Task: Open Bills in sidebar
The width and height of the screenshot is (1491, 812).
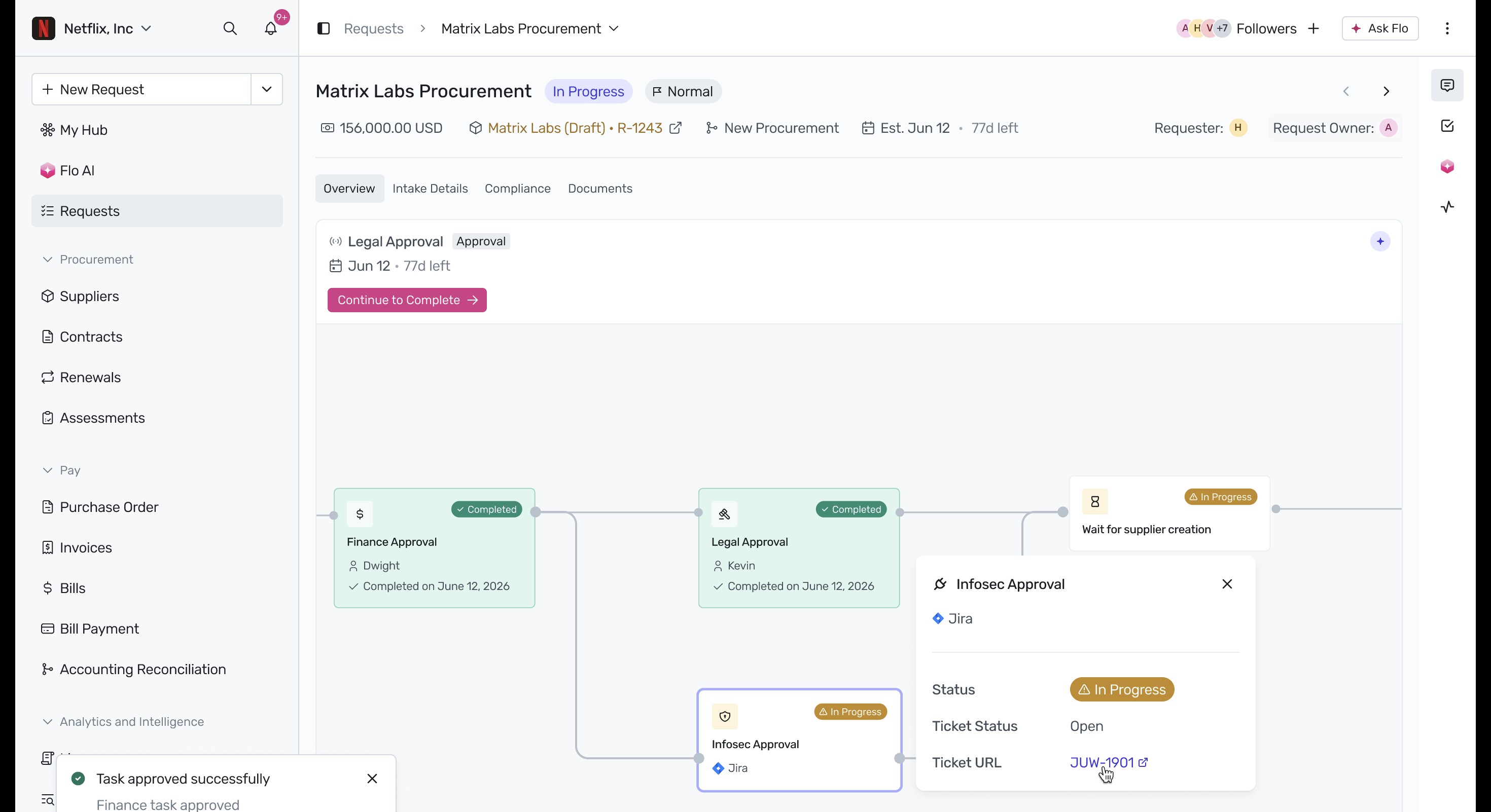Action: (x=157, y=588)
